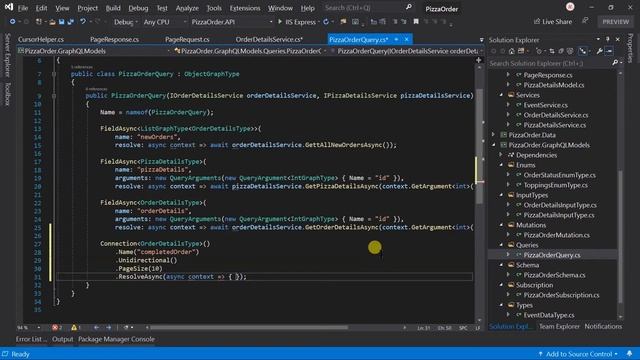Select ToppingsEnumType.cs in Solution Explorer
The image size is (640, 360).
(555, 185)
